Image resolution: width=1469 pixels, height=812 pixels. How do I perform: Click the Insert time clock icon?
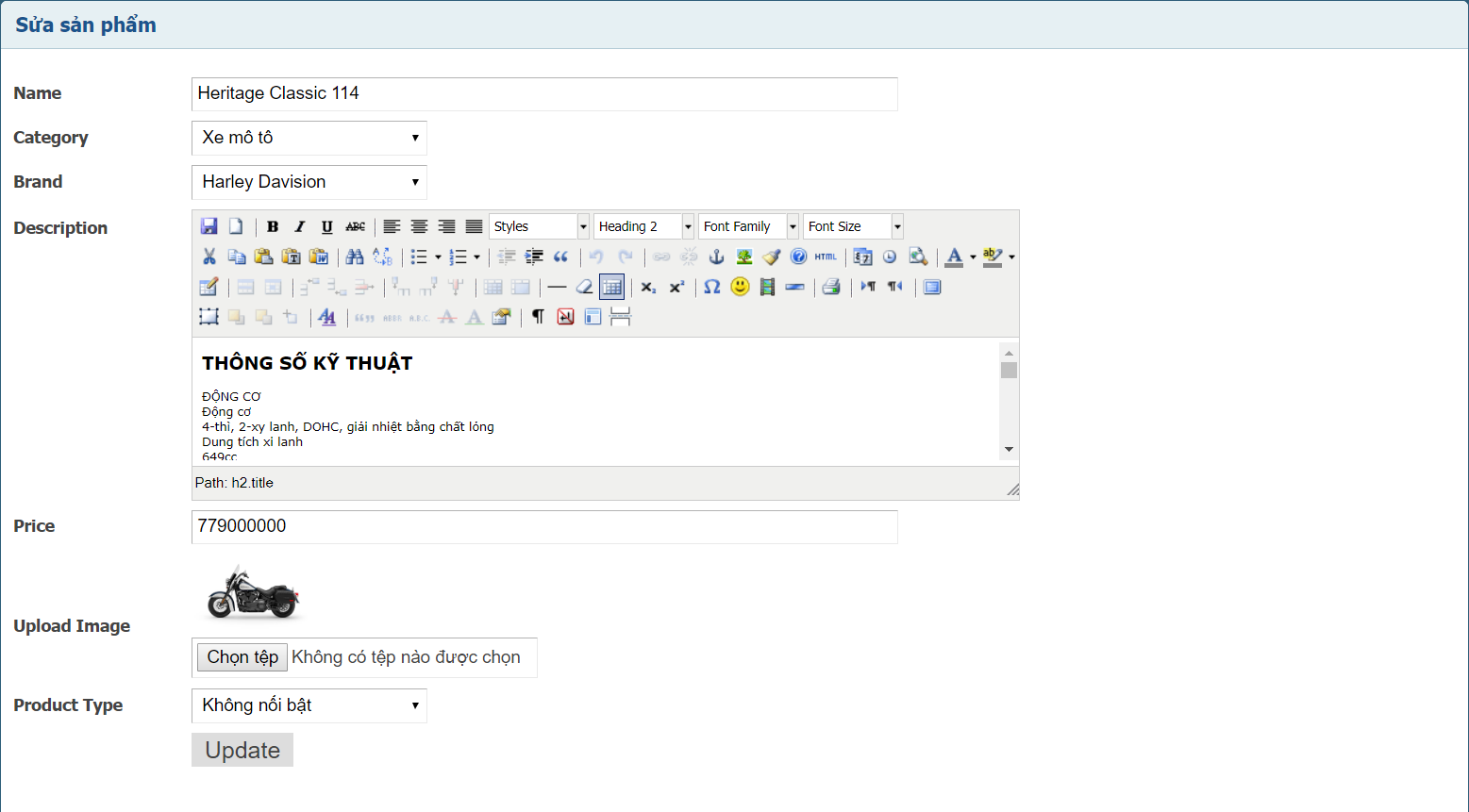890,257
